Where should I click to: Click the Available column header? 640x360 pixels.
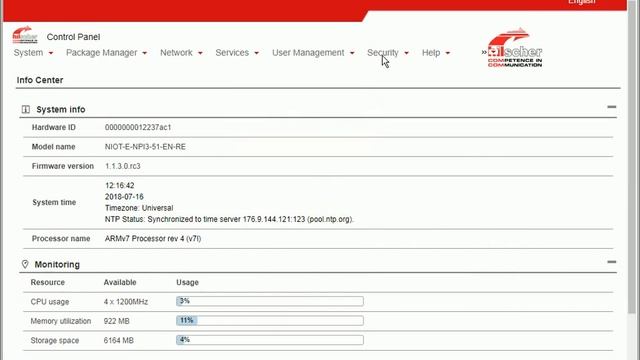click(x=120, y=282)
